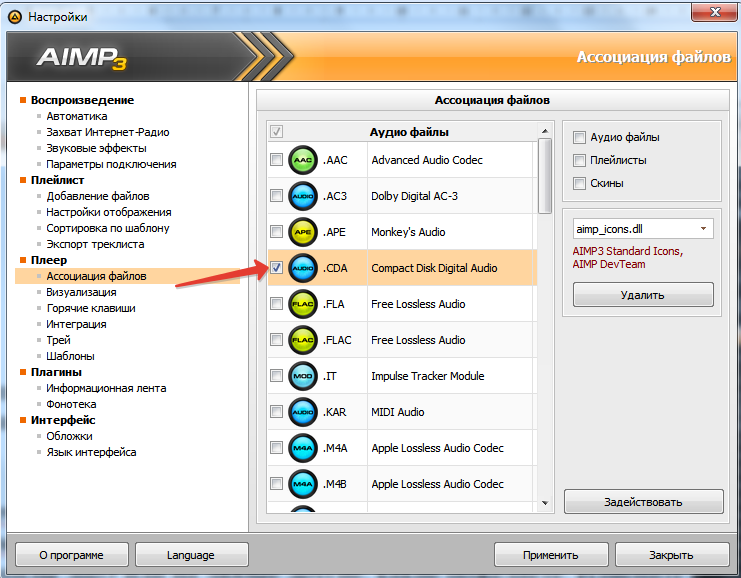
Task: Click the AAC file type icon
Action: (x=302, y=160)
